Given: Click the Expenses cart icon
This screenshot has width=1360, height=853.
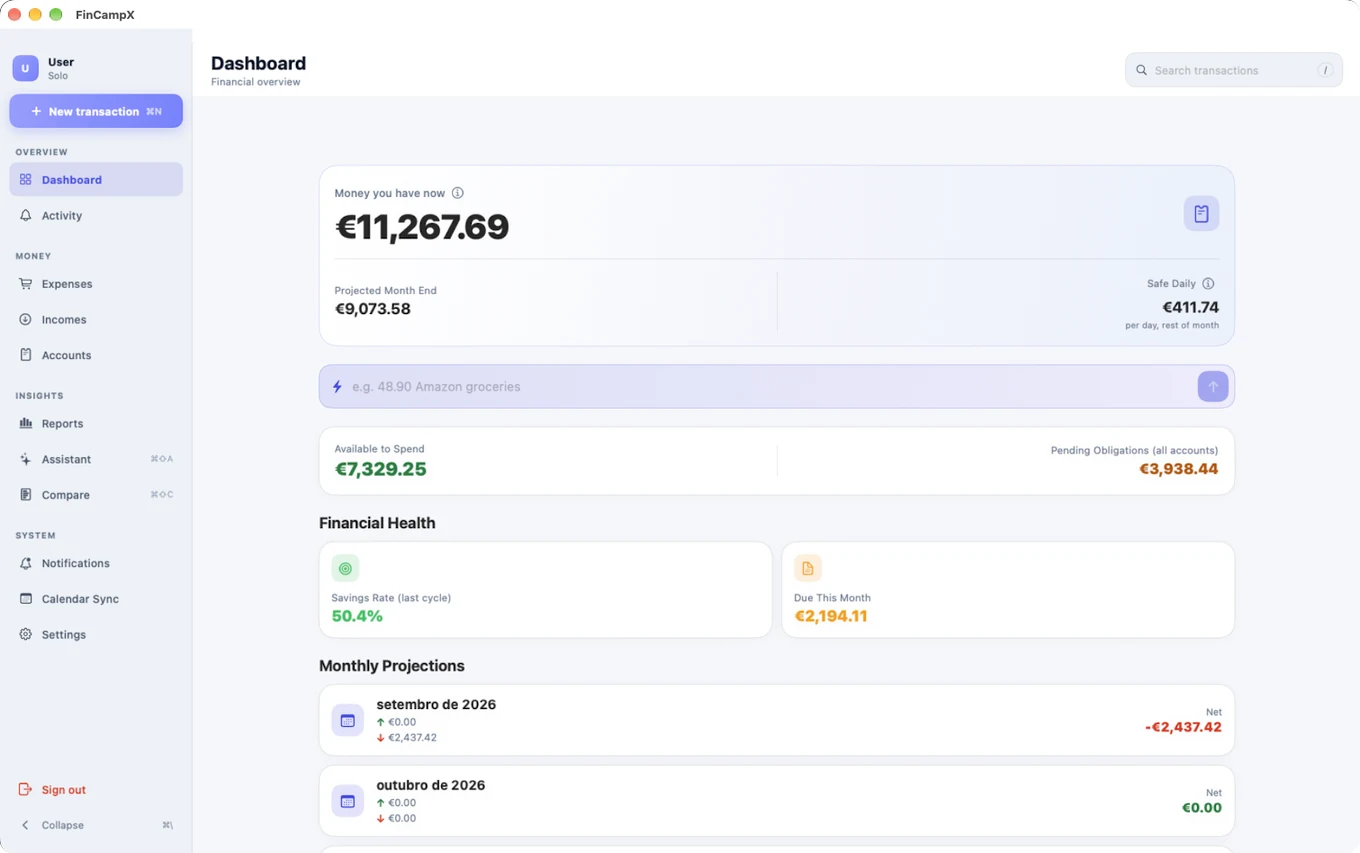Looking at the screenshot, I should point(26,284).
